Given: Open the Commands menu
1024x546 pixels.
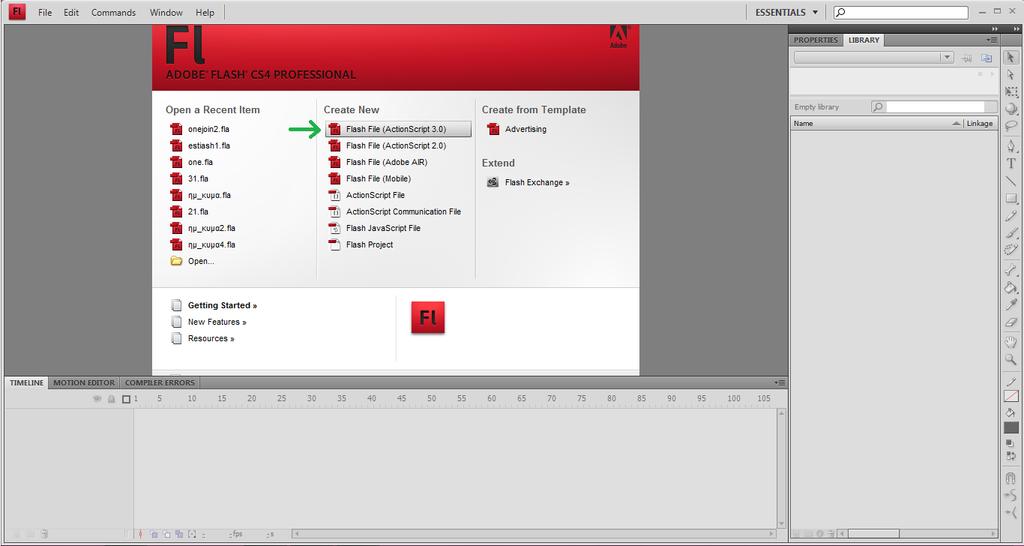Looking at the screenshot, I should pyautogui.click(x=114, y=12).
